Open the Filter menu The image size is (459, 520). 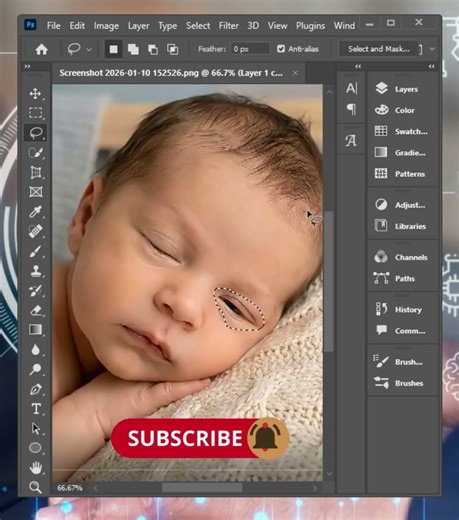229,26
